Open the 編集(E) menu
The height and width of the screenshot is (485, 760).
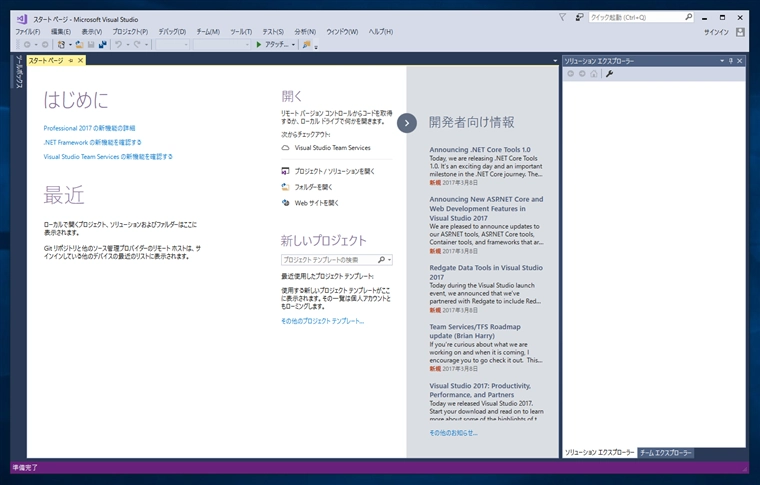61,31
